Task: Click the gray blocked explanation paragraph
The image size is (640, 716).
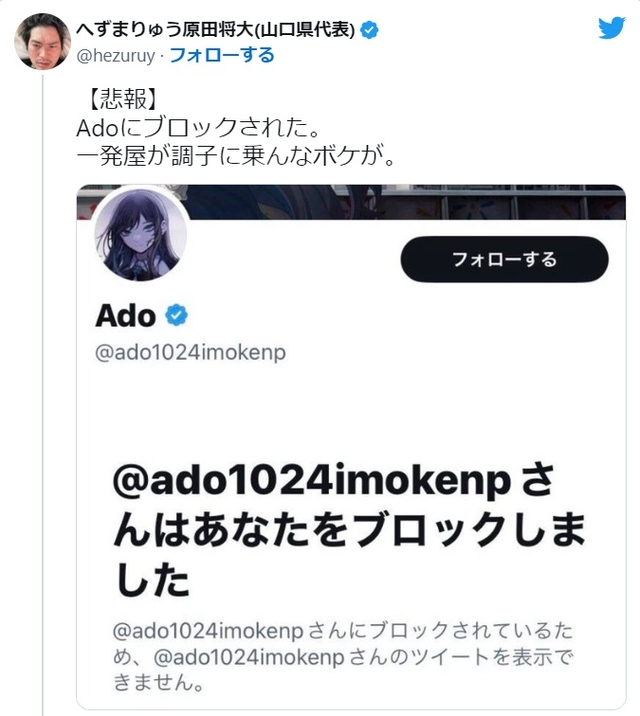Action: [x=342, y=657]
